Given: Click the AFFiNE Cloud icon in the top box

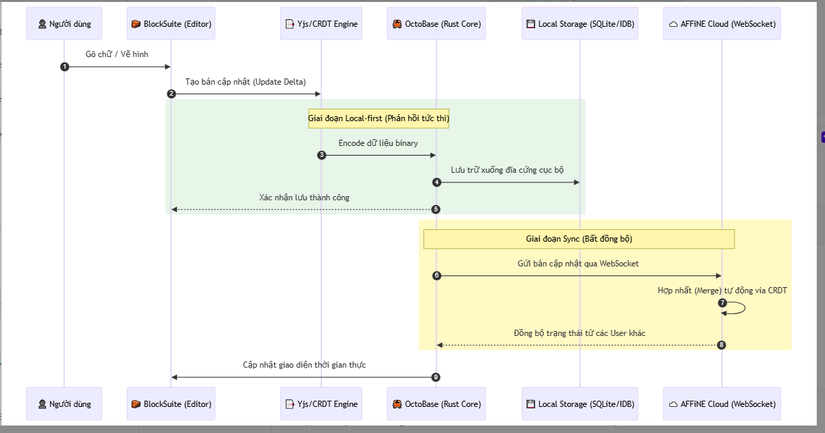Looking at the screenshot, I should pyautogui.click(x=672, y=22).
